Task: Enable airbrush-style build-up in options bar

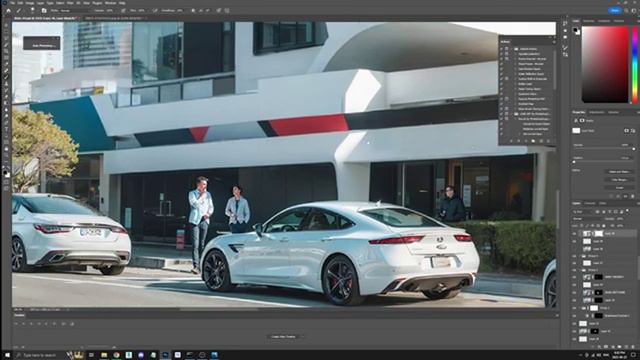Action: pyautogui.click(x=155, y=11)
